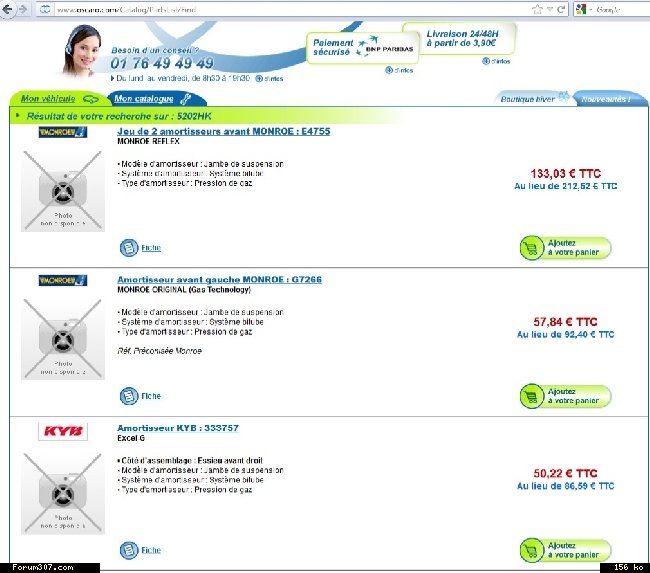The width and height of the screenshot is (650, 573).
Task: Click the site identity icon in address bar
Action: point(45,9)
